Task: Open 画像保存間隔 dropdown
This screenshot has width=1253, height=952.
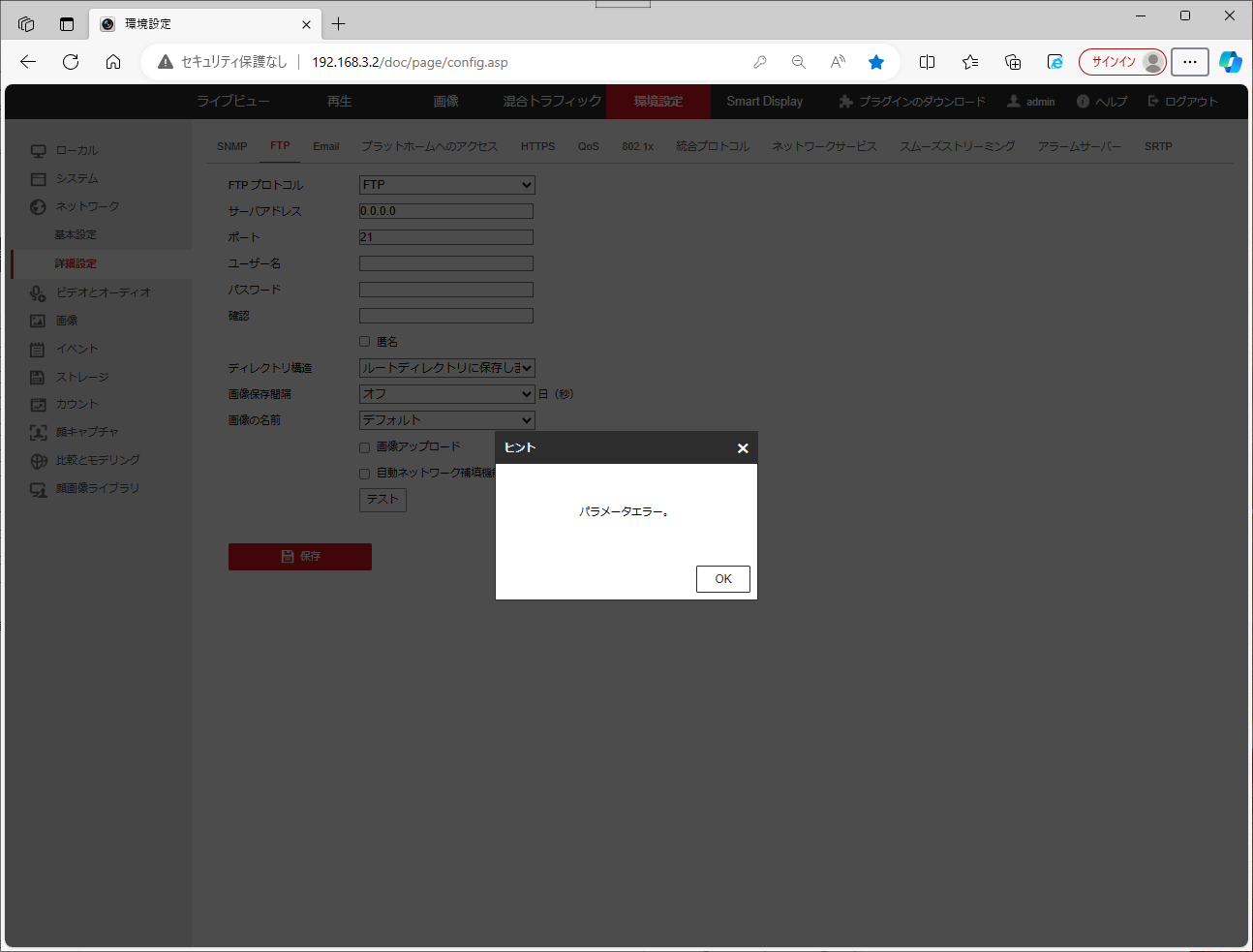Action: point(447,394)
